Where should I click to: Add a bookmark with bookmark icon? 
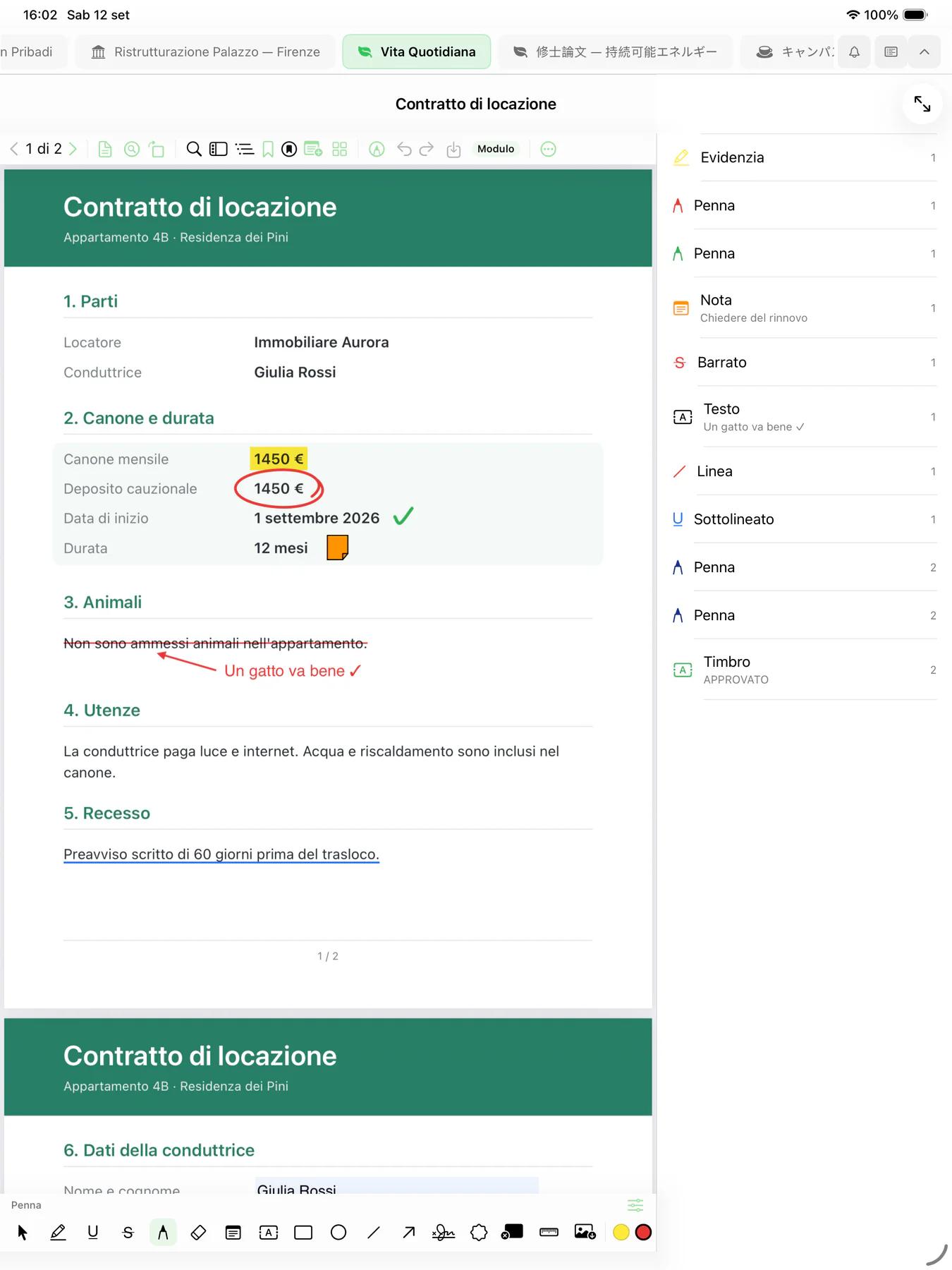[268, 149]
